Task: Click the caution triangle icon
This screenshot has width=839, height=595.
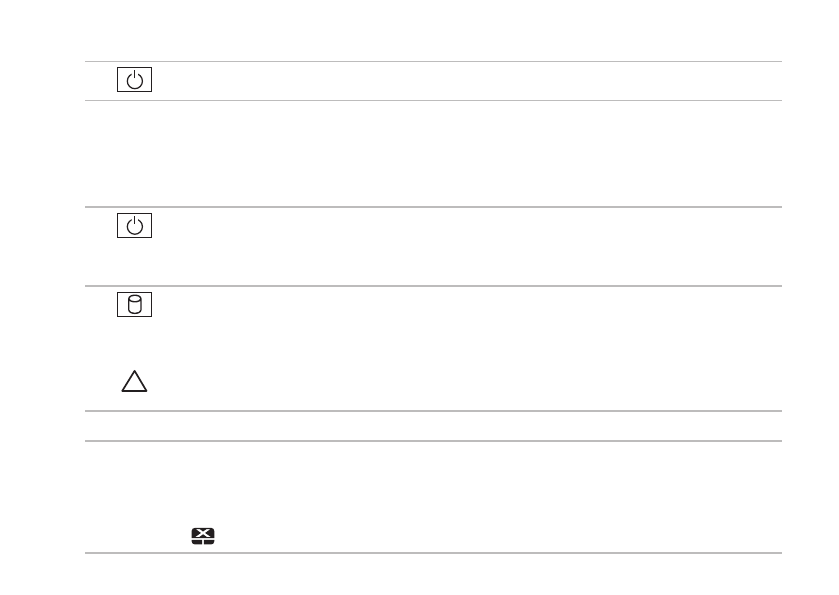Action: coord(135,381)
